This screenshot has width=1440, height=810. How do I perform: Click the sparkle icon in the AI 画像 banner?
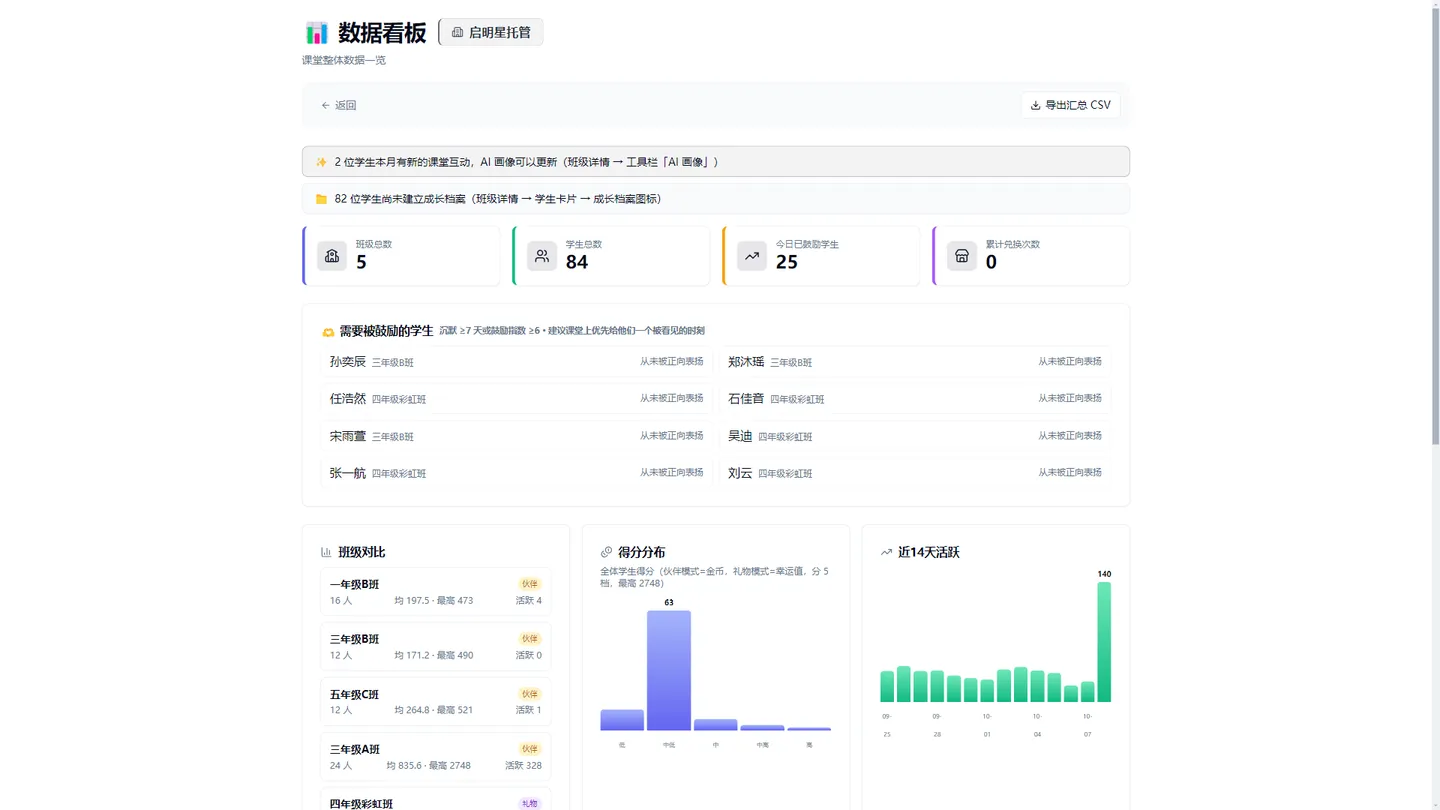coord(321,162)
